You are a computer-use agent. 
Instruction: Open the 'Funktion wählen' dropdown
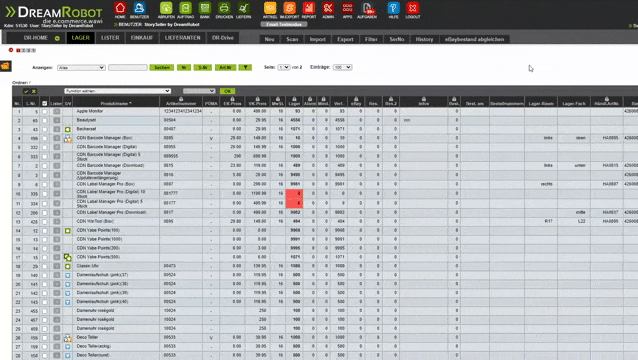pos(117,91)
